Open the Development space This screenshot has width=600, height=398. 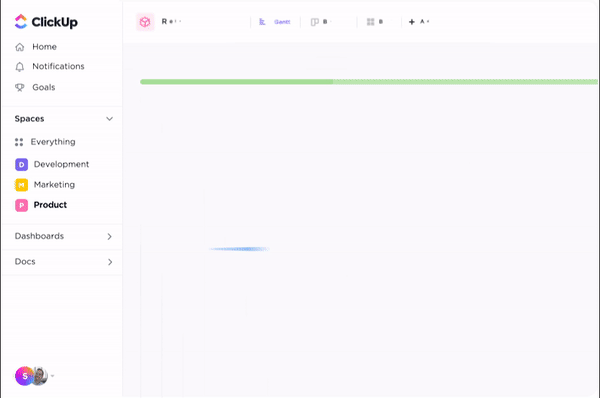point(52,164)
